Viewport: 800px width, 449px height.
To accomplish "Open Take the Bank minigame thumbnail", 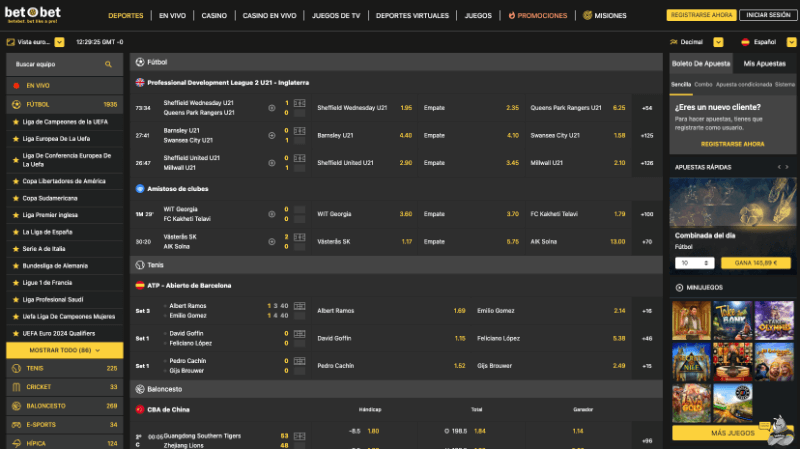I will click(x=733, y=320).
